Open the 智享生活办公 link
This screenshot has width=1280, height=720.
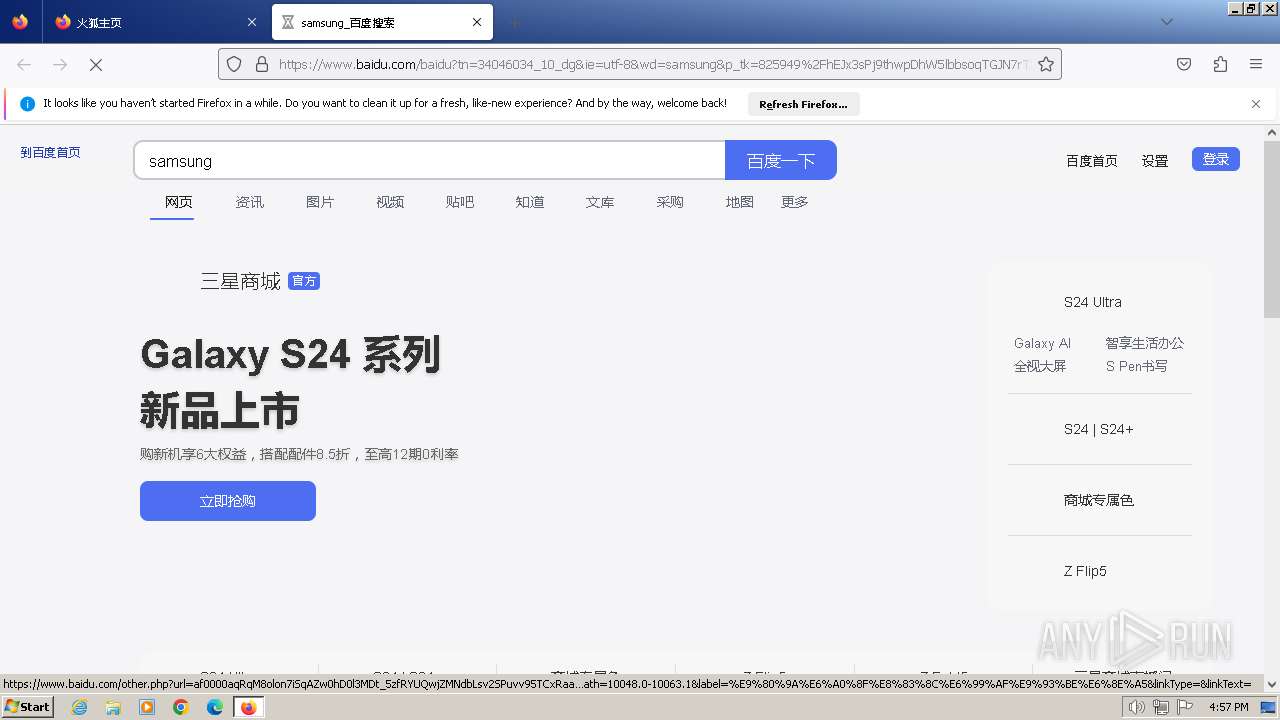[x=1144, y=343]
